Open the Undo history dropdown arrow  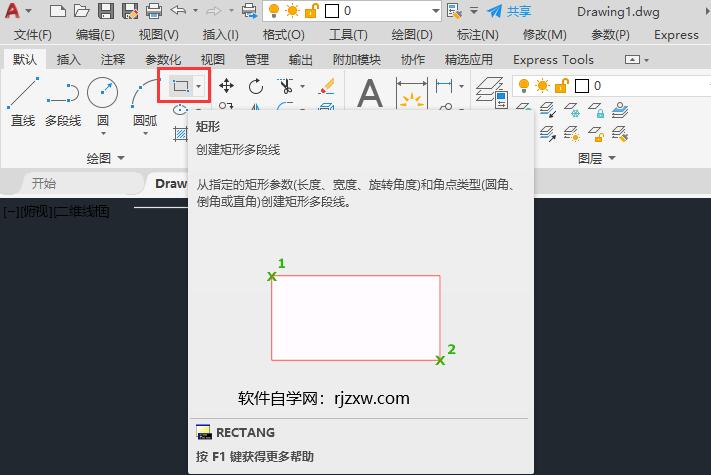195,10
